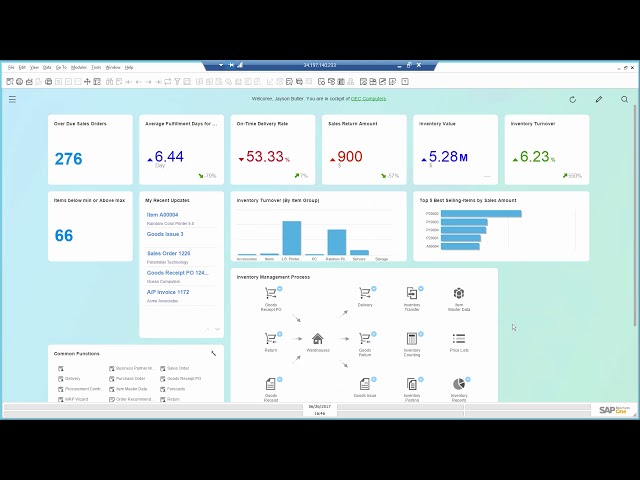Open the Window menu
The image size is (640, 480).
pos(113,67)
